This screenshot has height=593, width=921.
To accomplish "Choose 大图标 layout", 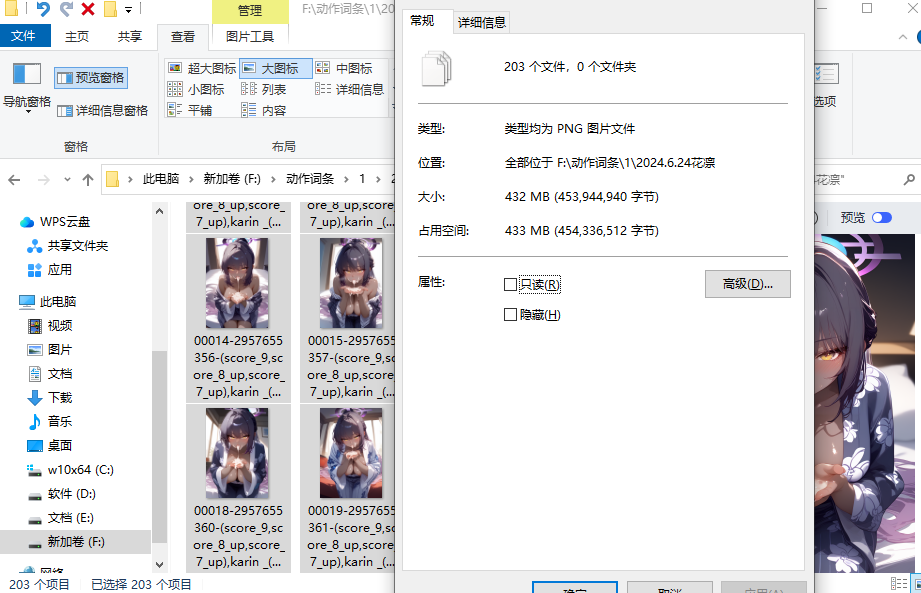I will point(275,68).
